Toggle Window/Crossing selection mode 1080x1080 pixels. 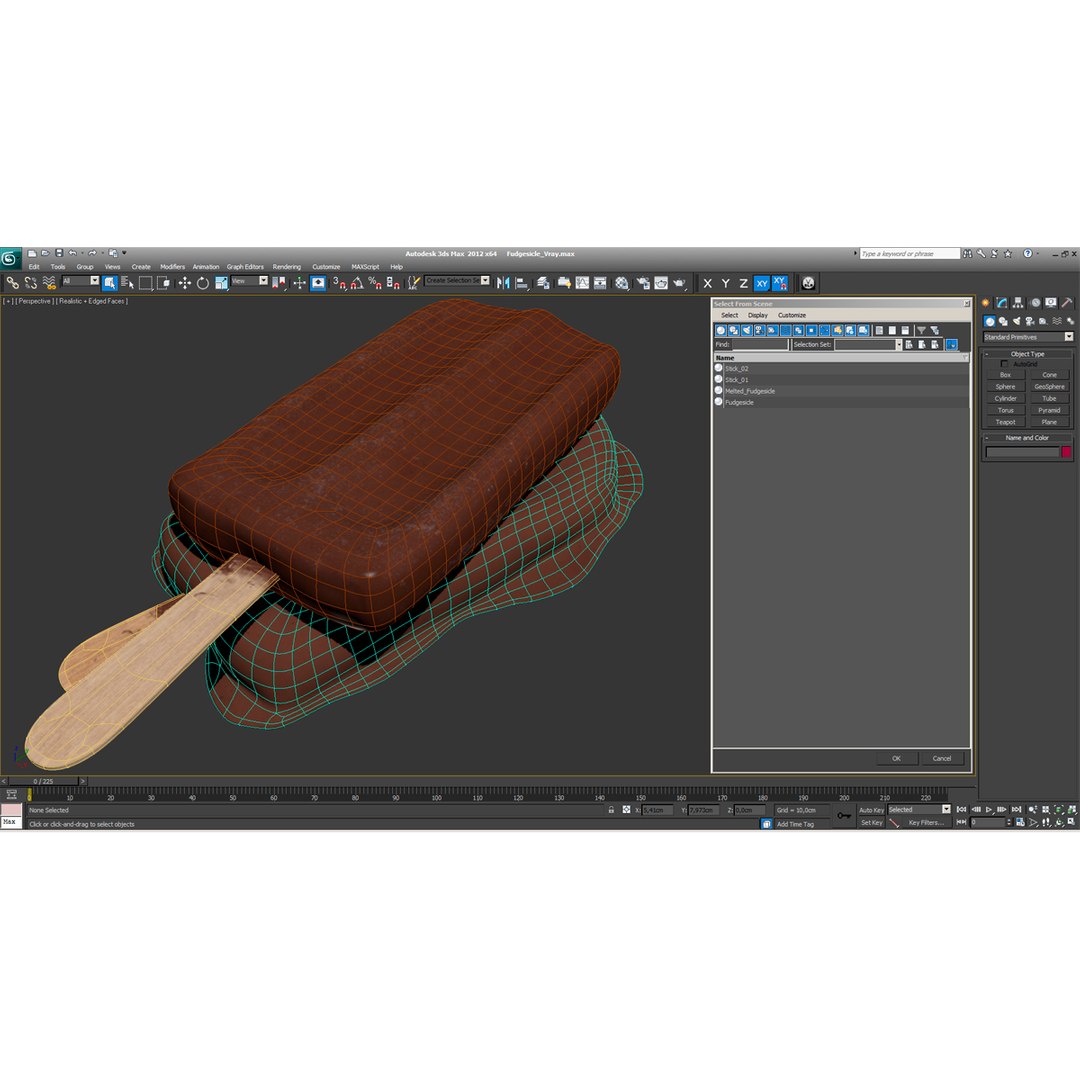point(163,282)
